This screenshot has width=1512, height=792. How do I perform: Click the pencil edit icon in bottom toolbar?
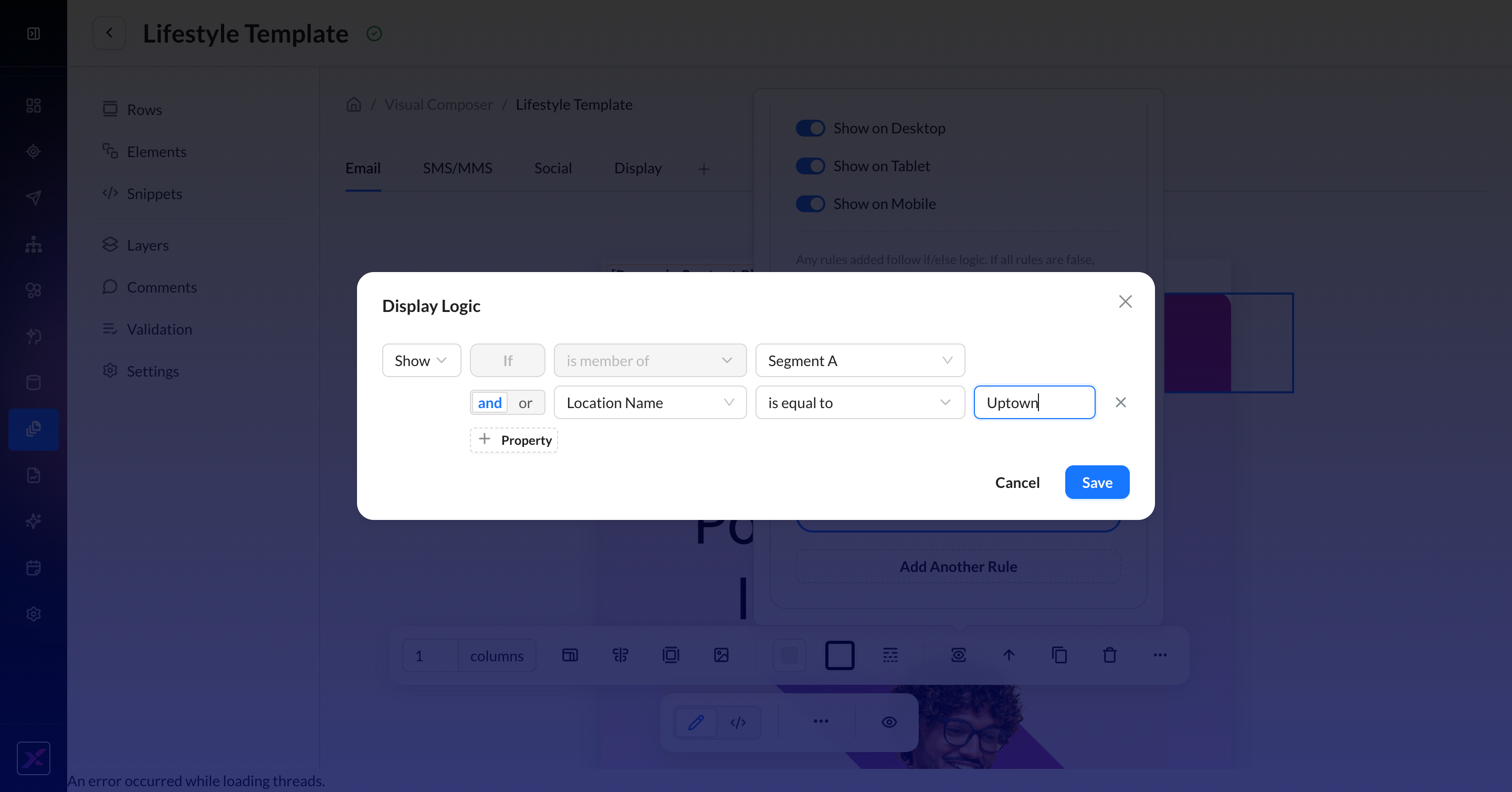[x=696, y=722]
